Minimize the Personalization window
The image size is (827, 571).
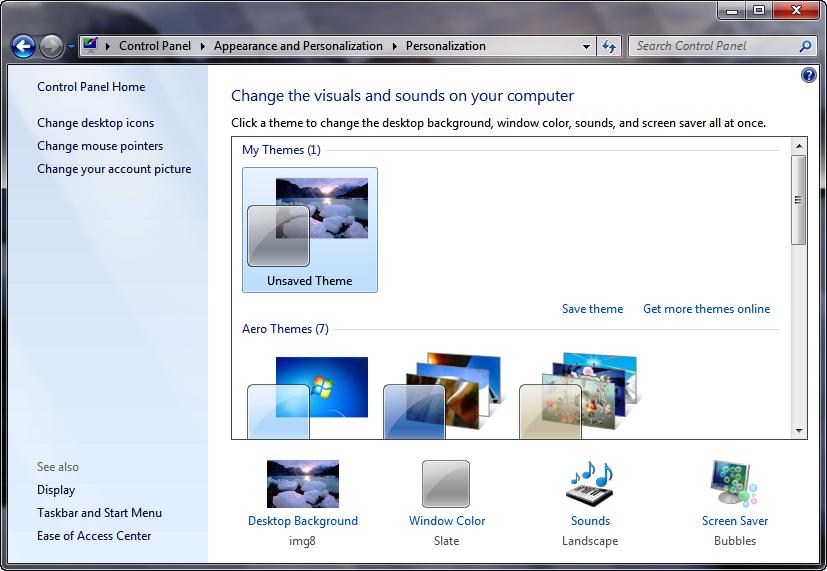[732, 10]
